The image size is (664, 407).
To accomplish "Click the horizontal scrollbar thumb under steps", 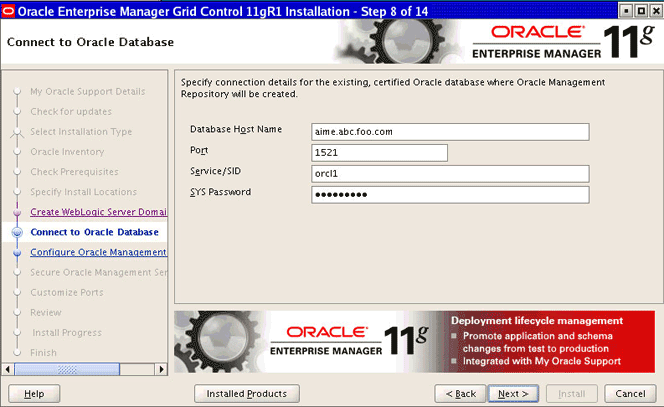I will click(67, 369).
